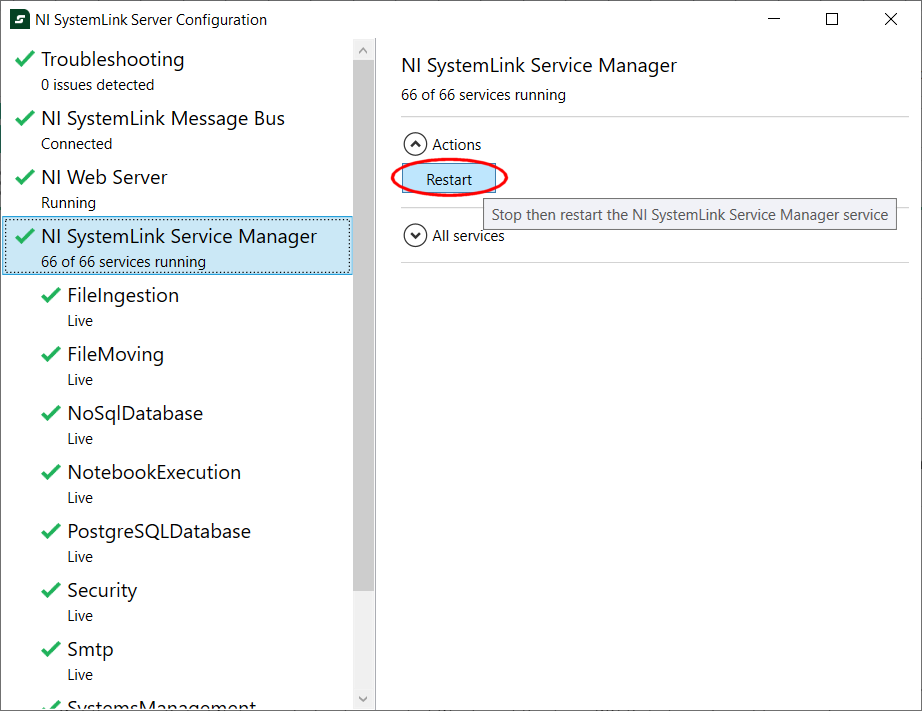Maximize the Server Configuration window

pos(832,19)
